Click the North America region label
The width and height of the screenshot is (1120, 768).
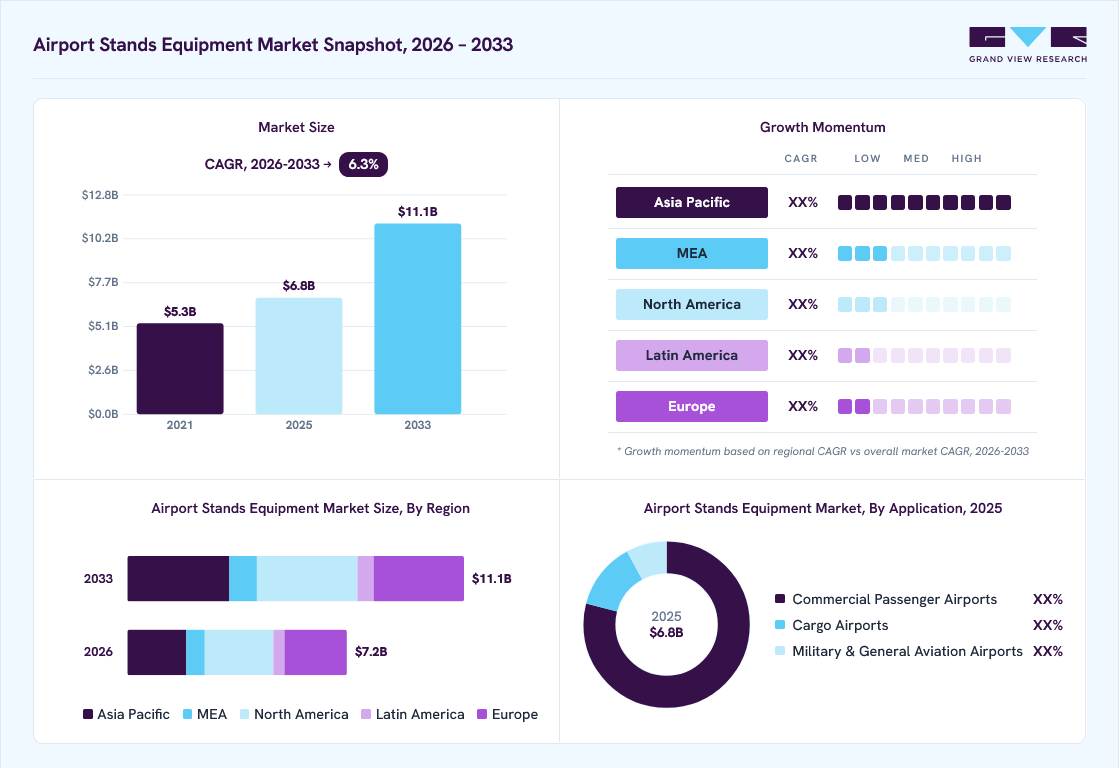[691, 304]
